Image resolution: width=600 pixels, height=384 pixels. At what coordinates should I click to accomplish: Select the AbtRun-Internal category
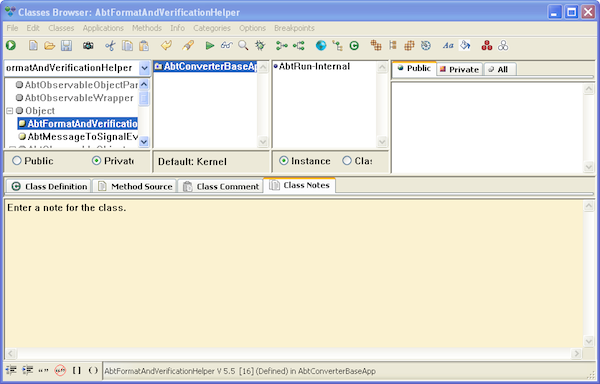pyautogui.click(x=311, y=67)
